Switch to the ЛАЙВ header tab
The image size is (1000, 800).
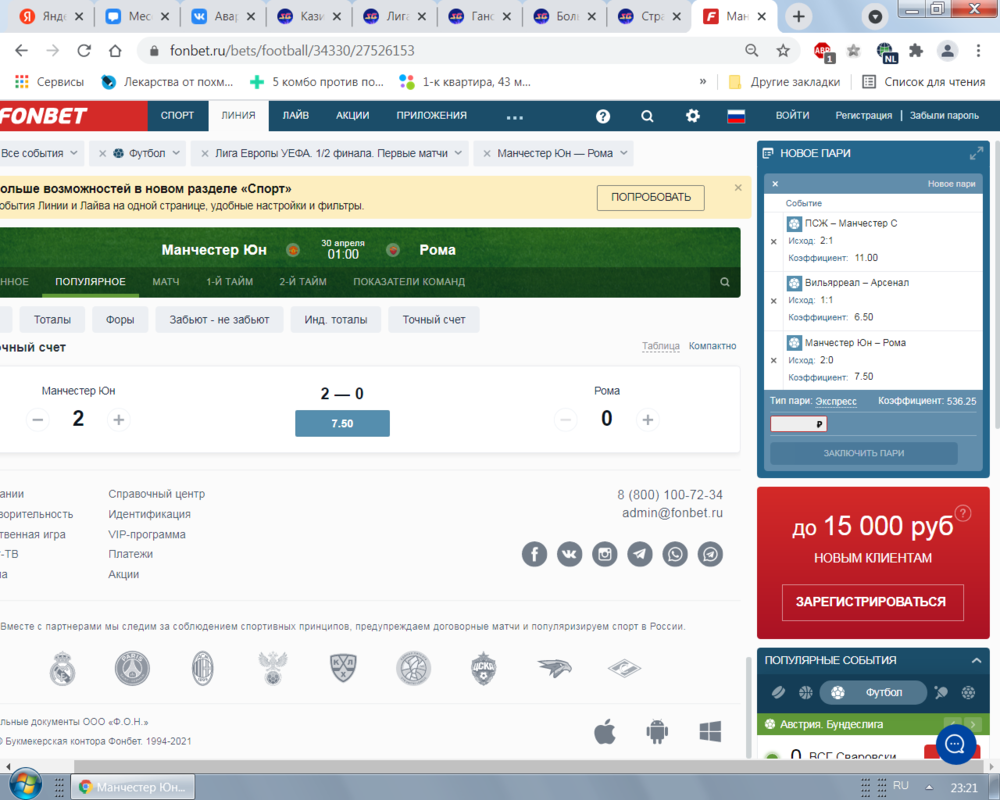pos(296,115)
